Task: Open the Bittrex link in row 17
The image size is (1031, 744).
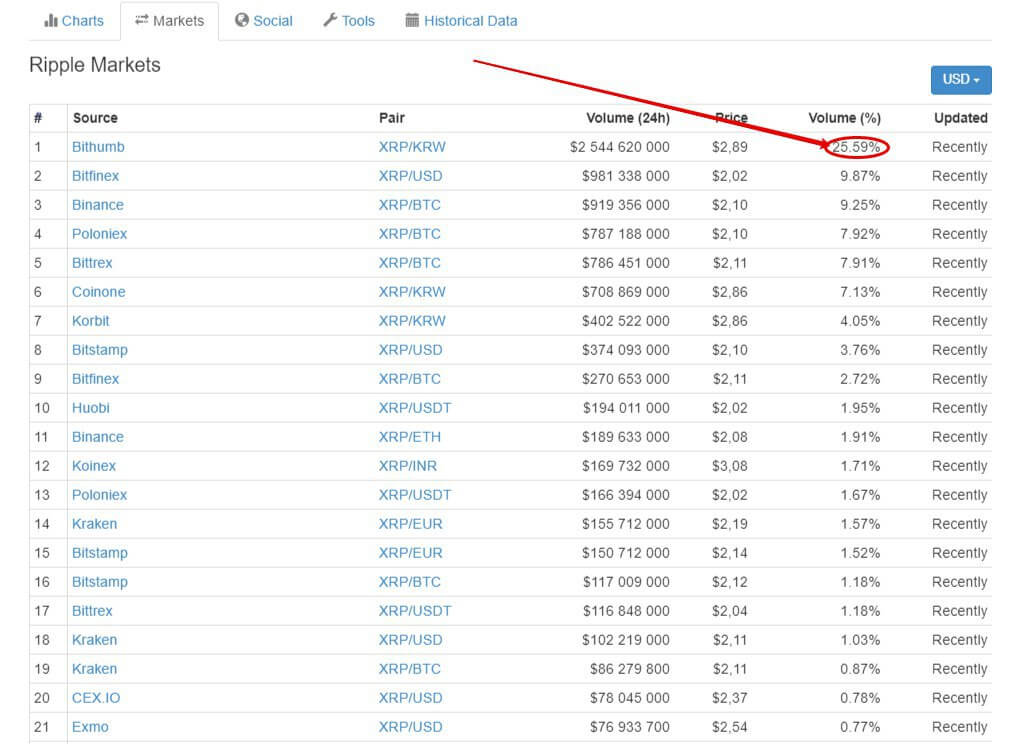Action: point(92,611)
